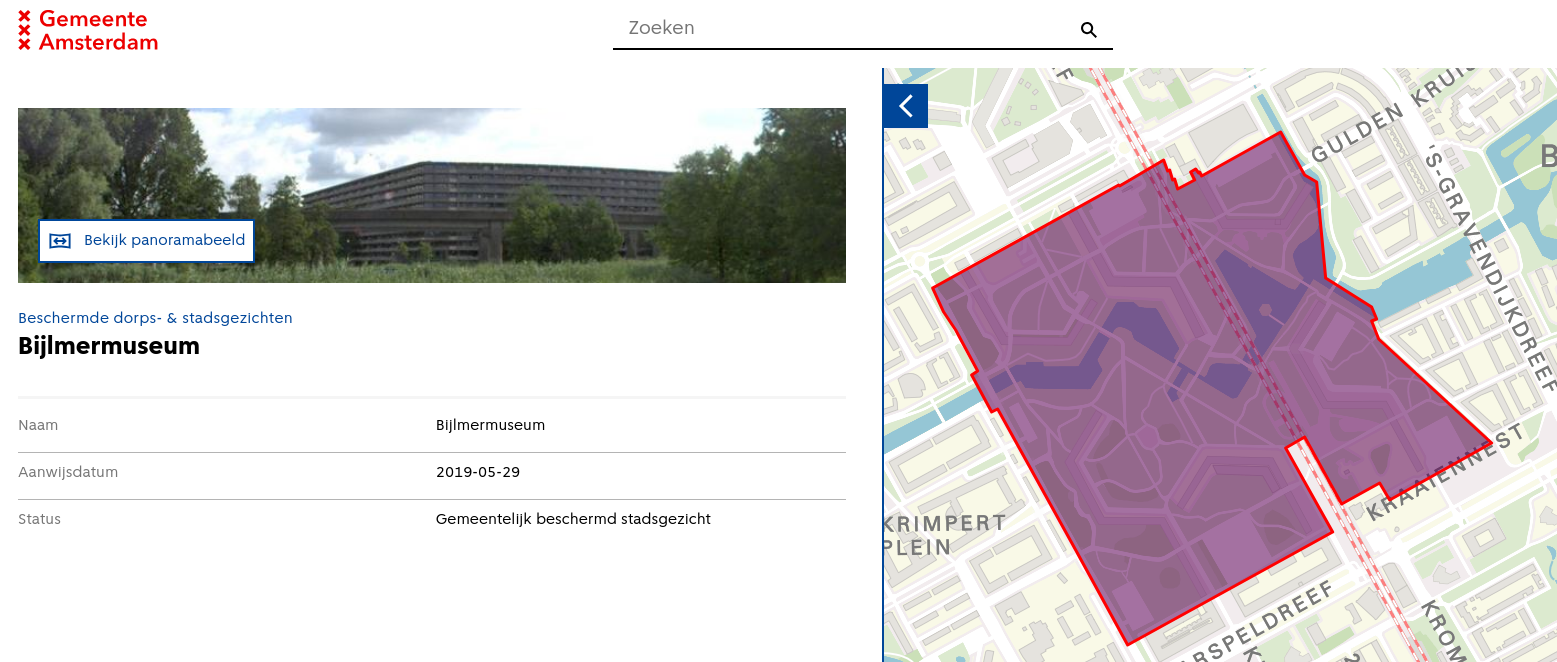This screenshot has height=662, width=1557.
Task: Click the Bijlmermuseum page heading
Action: point(109,347)
